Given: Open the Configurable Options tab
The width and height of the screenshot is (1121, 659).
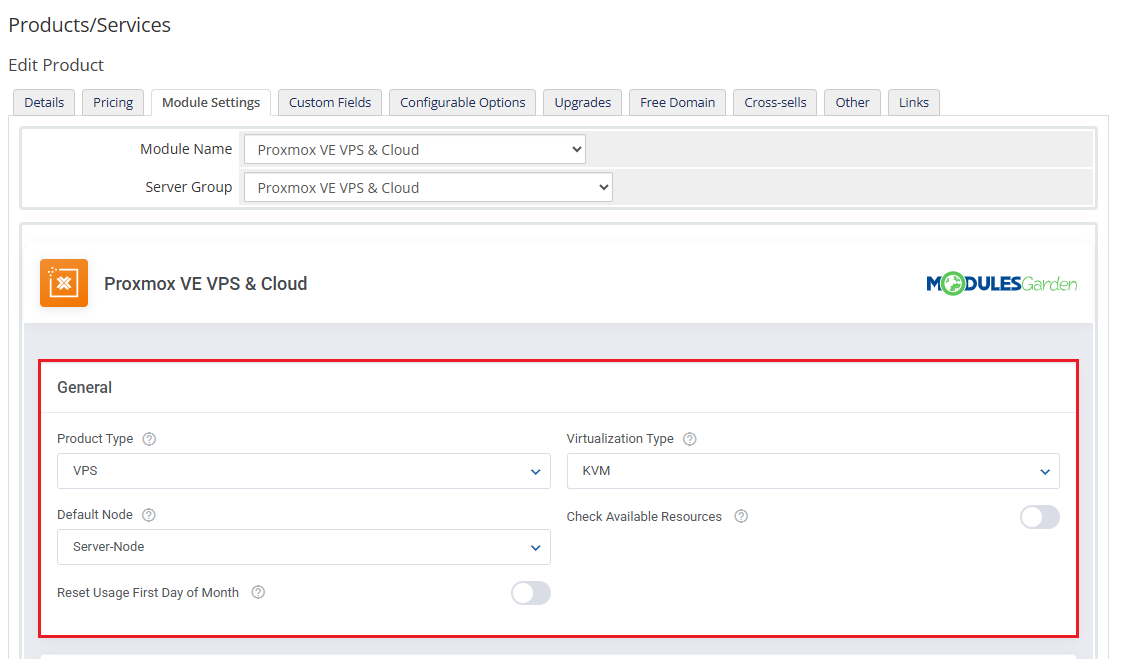Looking at the screenshot, I should tap(463, 102).
